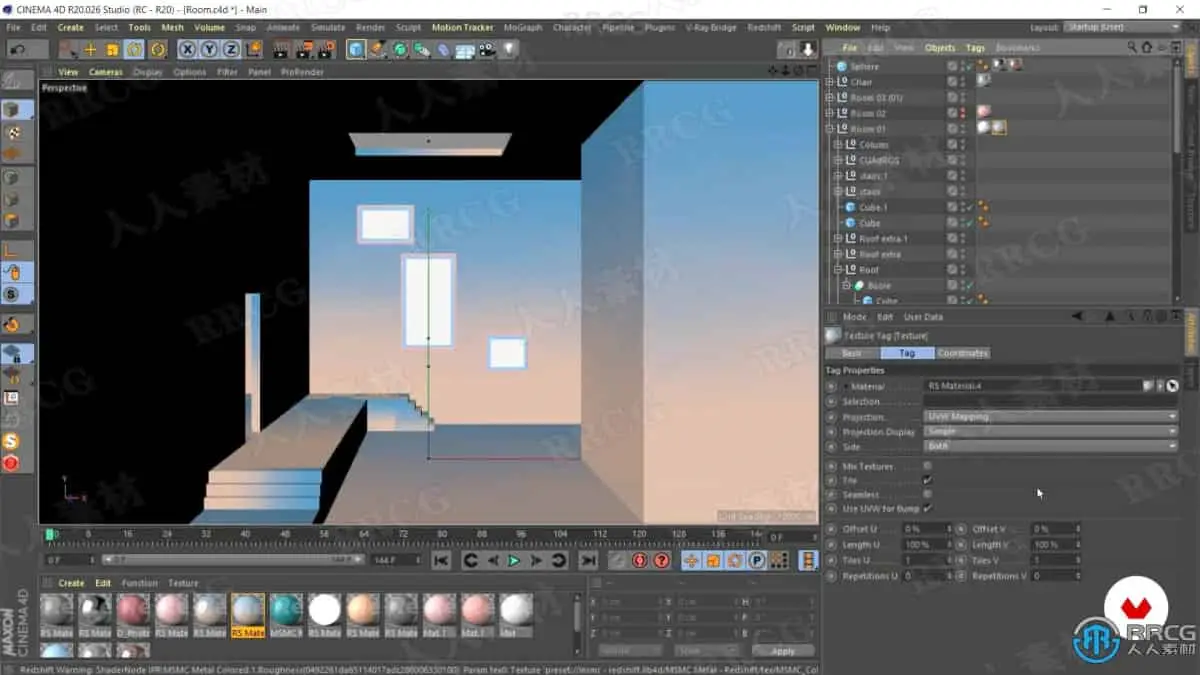The width and height of the screenshot is (1200, 675).
Task: Go to end of animation
Action: click(588, 561)
